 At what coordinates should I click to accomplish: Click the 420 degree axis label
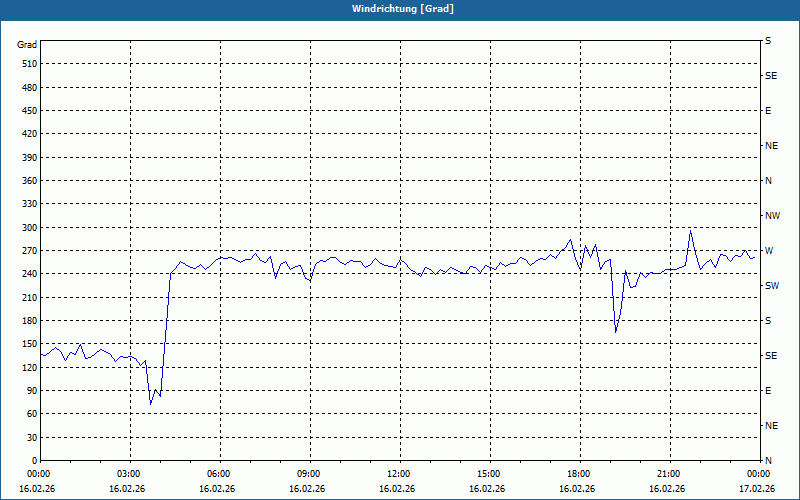30,134
